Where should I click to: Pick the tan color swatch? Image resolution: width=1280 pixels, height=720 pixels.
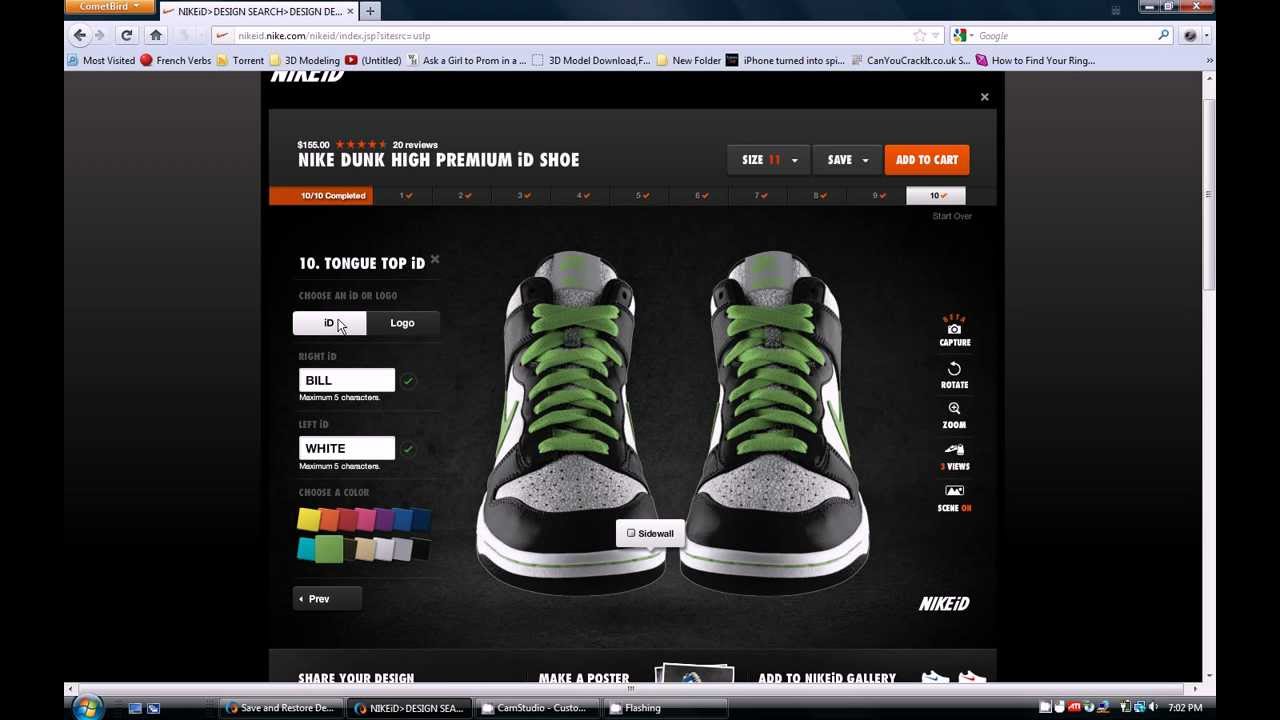tap(364, 548)
